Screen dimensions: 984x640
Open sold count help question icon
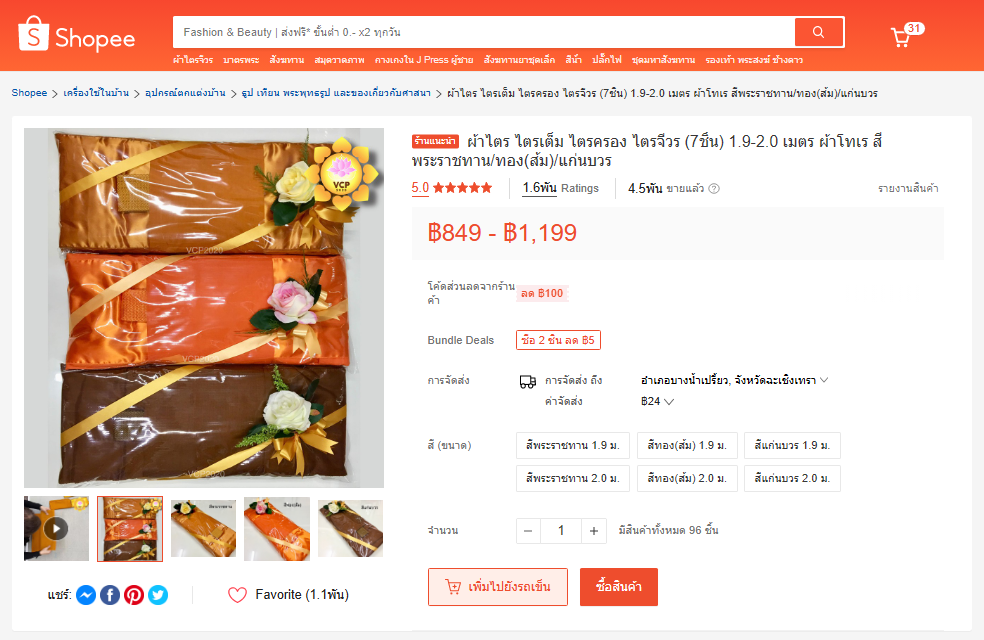[714, 188]
